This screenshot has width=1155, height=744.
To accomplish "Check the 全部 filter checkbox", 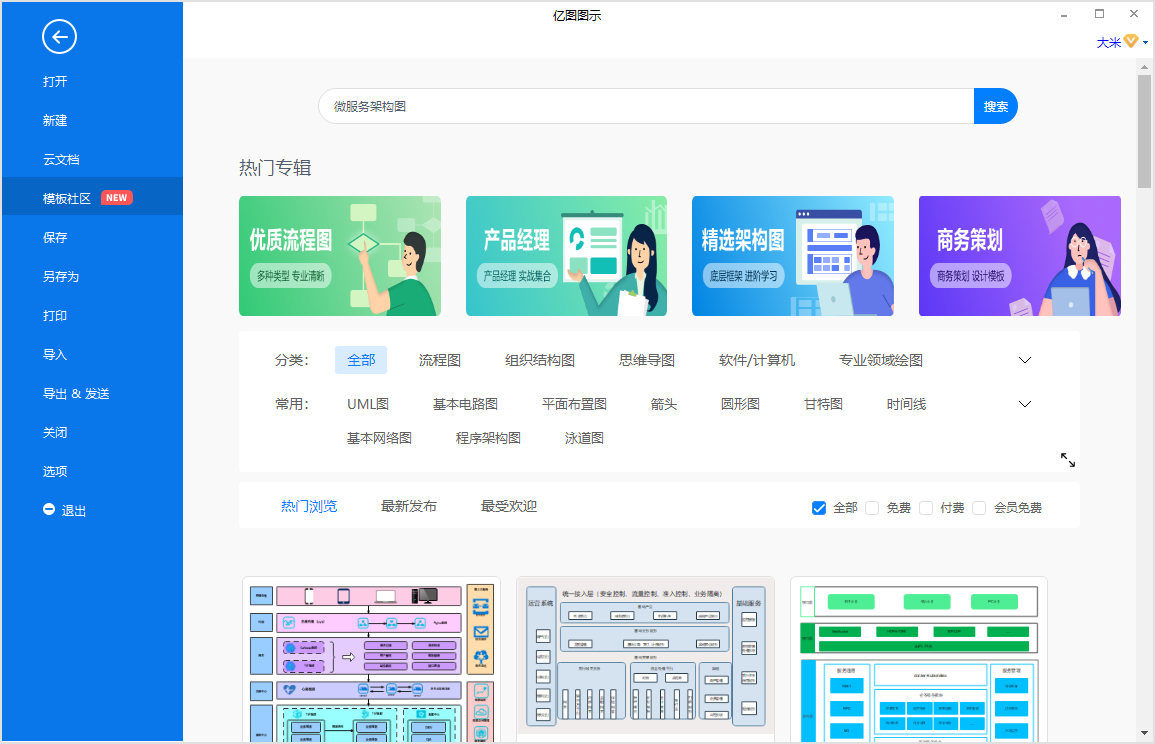I will 818,508.
